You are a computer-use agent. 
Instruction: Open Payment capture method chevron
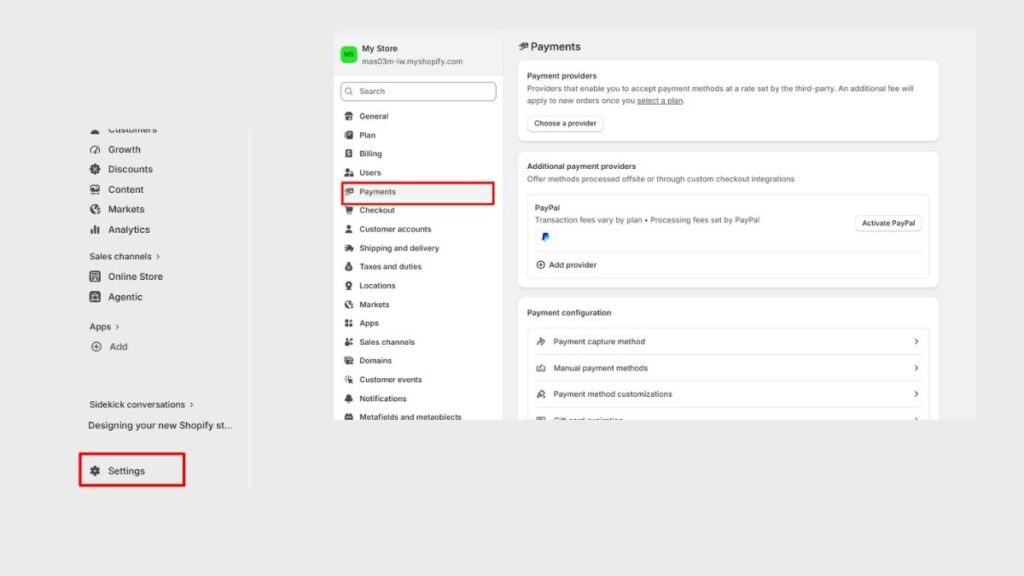coord(916,342)
